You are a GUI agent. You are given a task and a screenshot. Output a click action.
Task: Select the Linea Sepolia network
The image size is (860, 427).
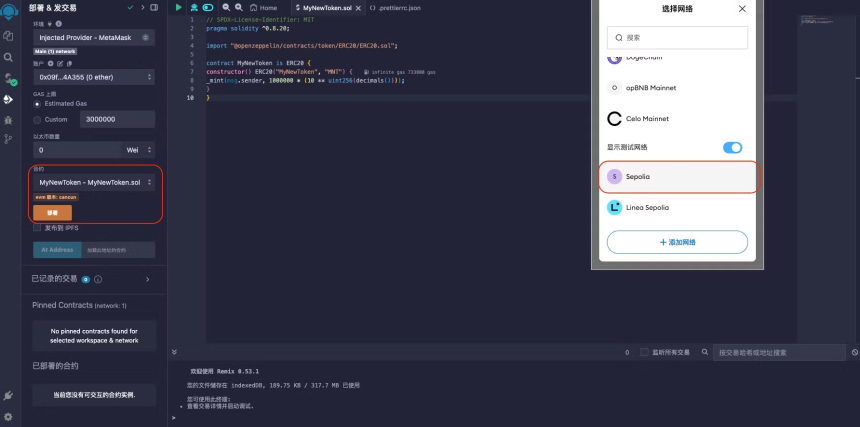(x=677, y=207)
